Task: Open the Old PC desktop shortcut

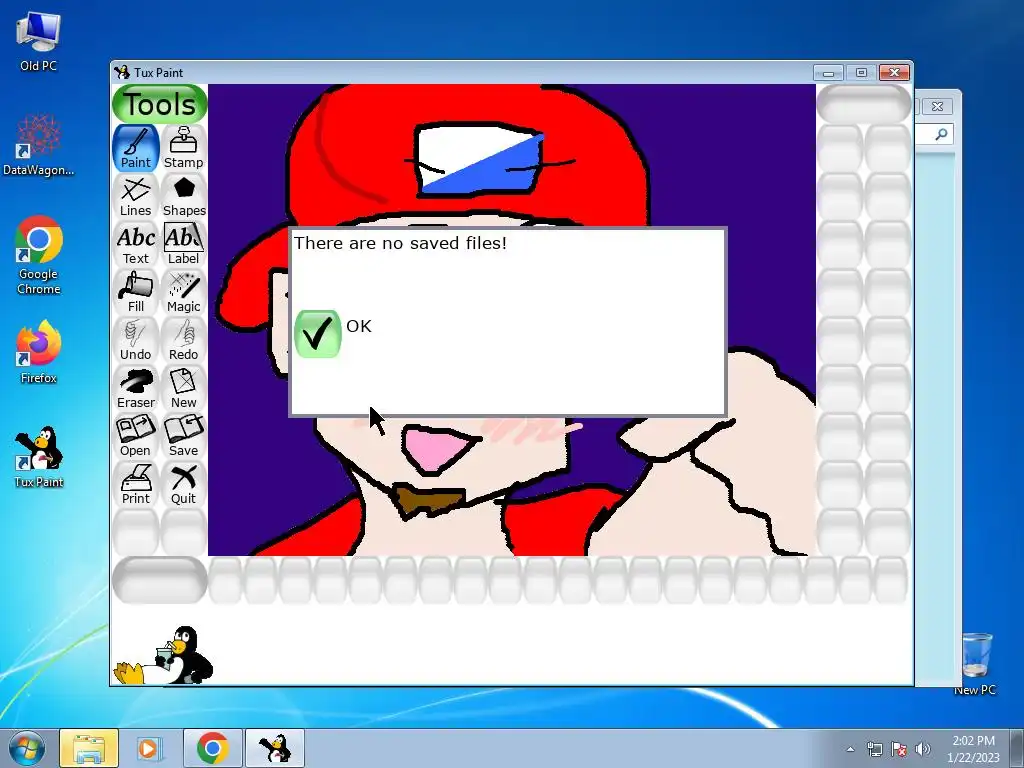Action: click(38, 41)
